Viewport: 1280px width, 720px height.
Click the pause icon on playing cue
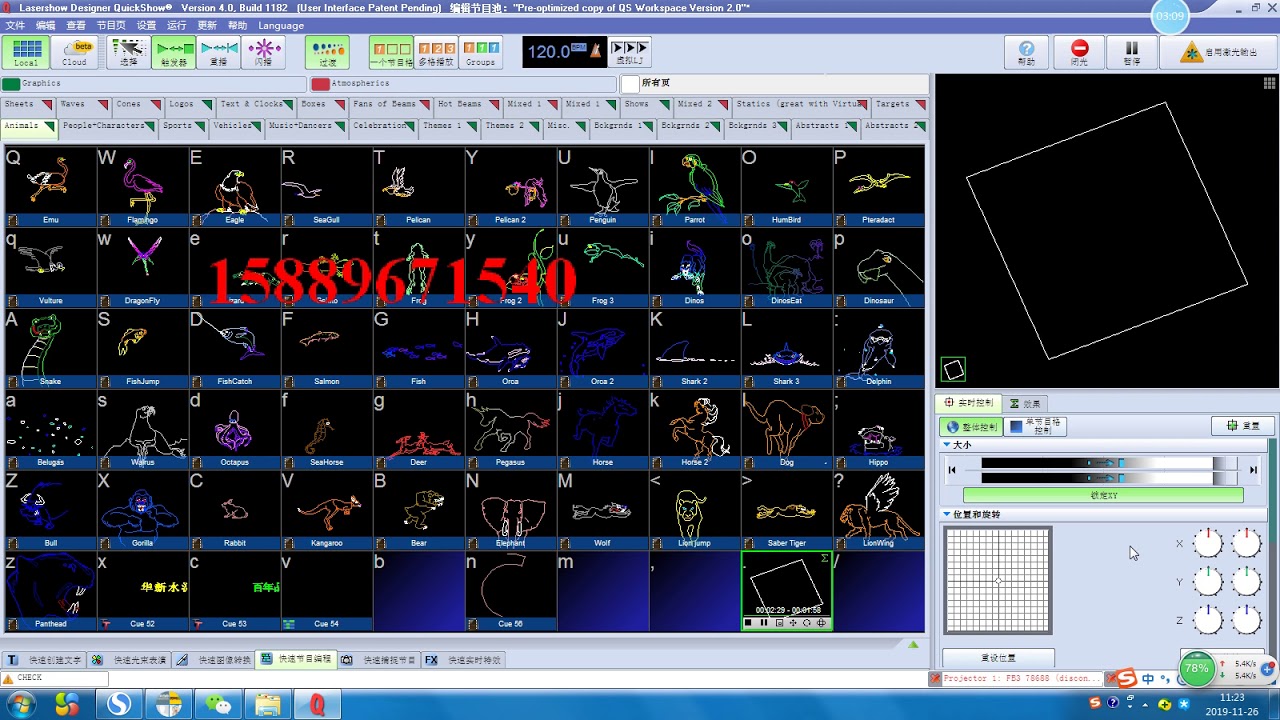763,623
